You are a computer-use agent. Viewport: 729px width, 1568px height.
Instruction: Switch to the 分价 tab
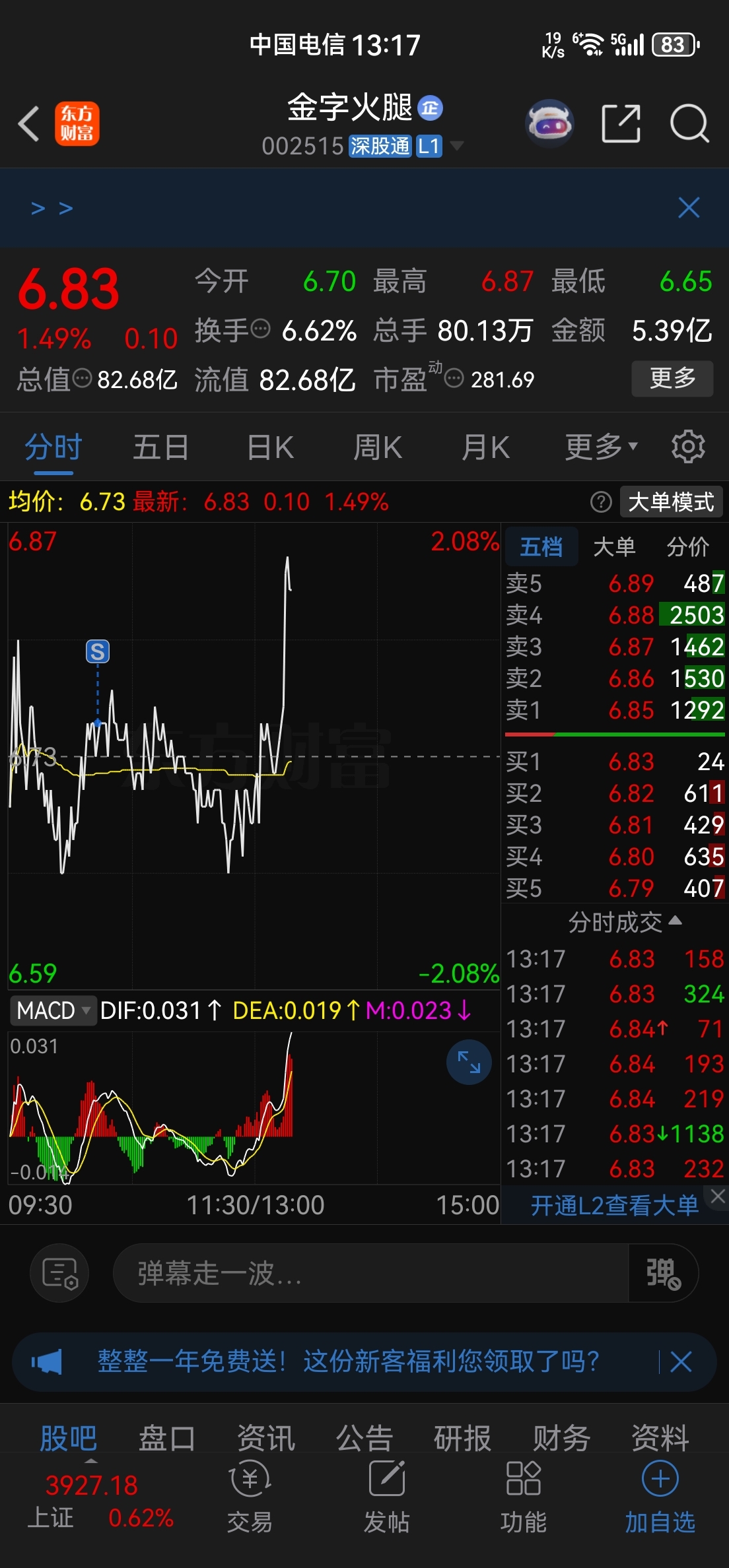[x=687, y=546]
